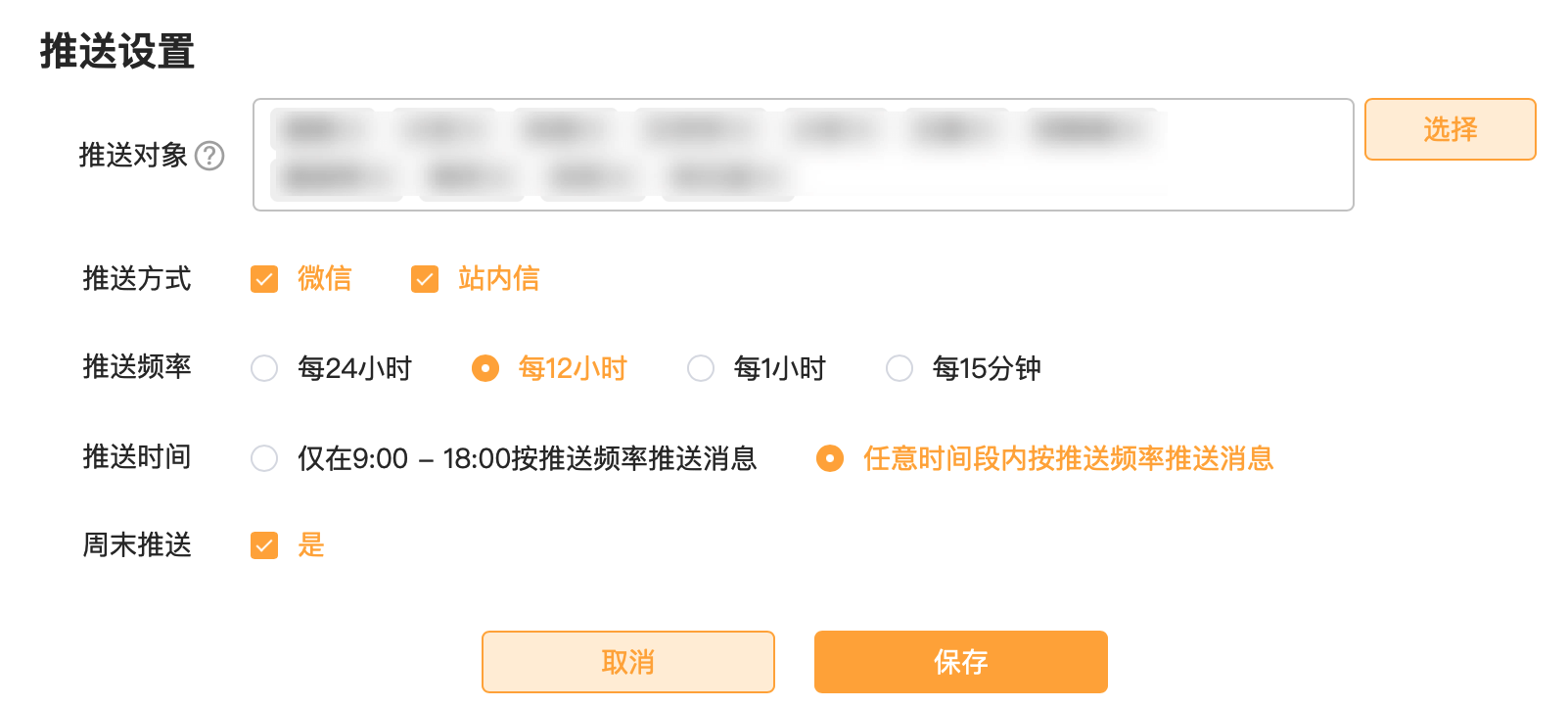The width and height of the screenshot is (1568, 707).
Task: Click the 推送时间 row label
Action: click(x=137, y=457)
